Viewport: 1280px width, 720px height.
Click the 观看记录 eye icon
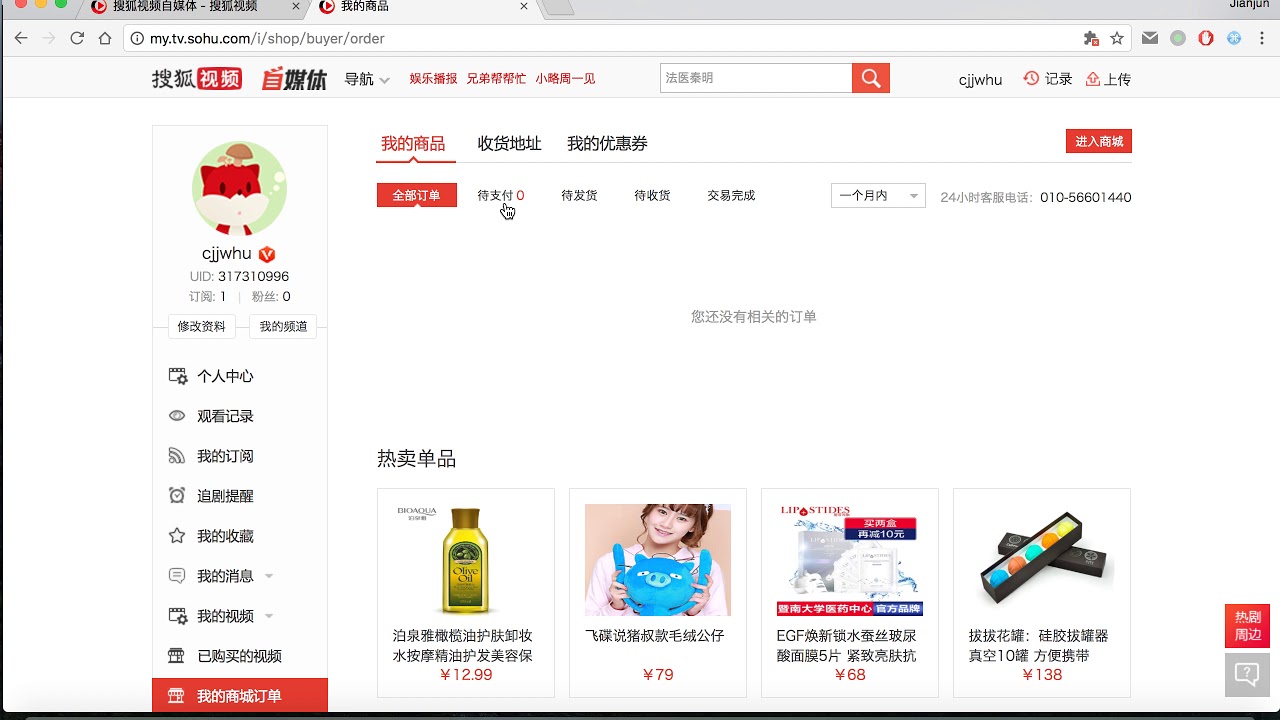177,416
